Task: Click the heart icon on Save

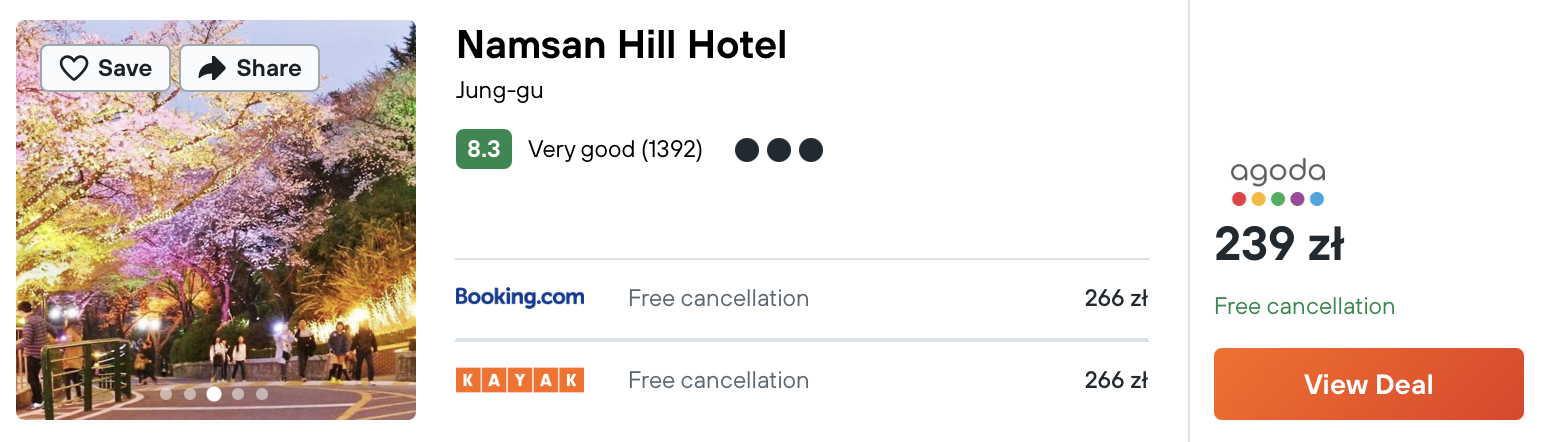Action: (74, 68)
